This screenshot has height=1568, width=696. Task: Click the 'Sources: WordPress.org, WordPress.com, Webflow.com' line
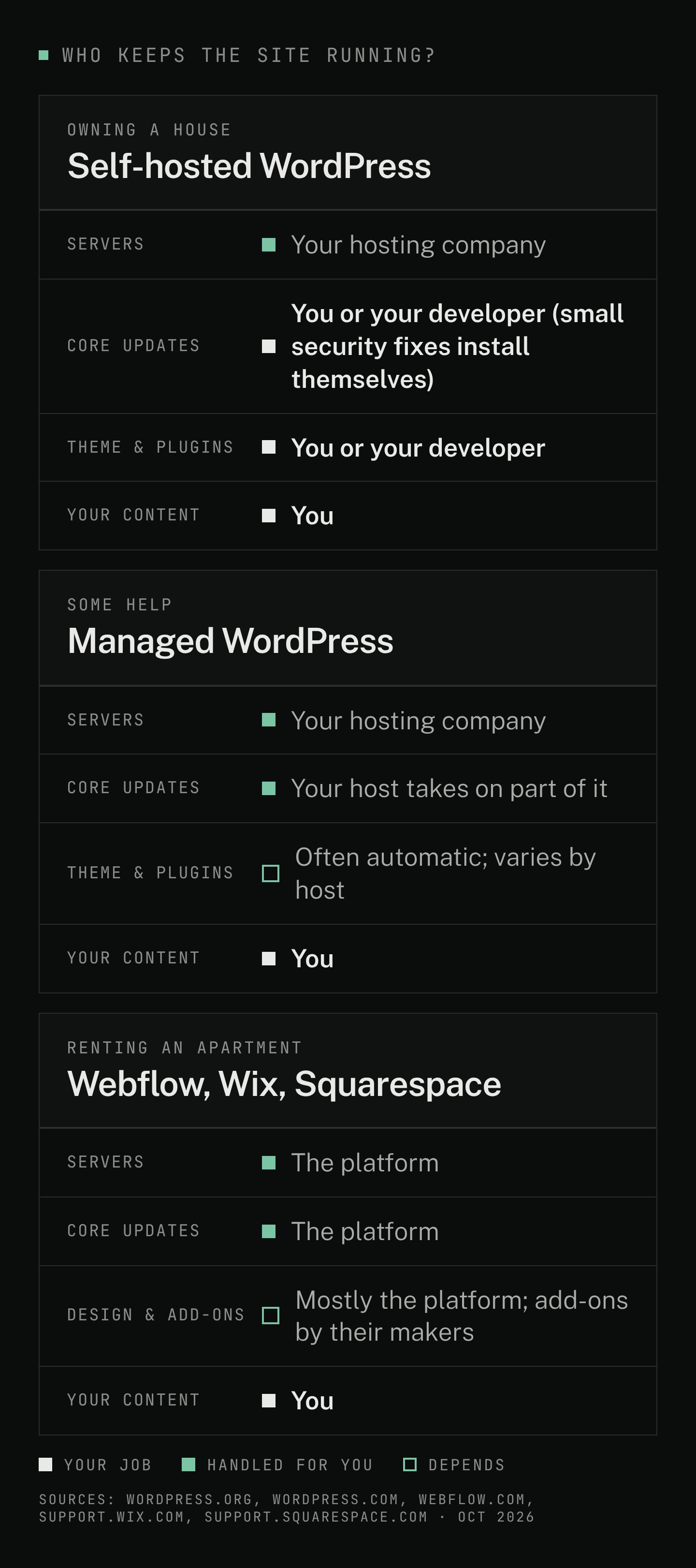coord(287,1499)
